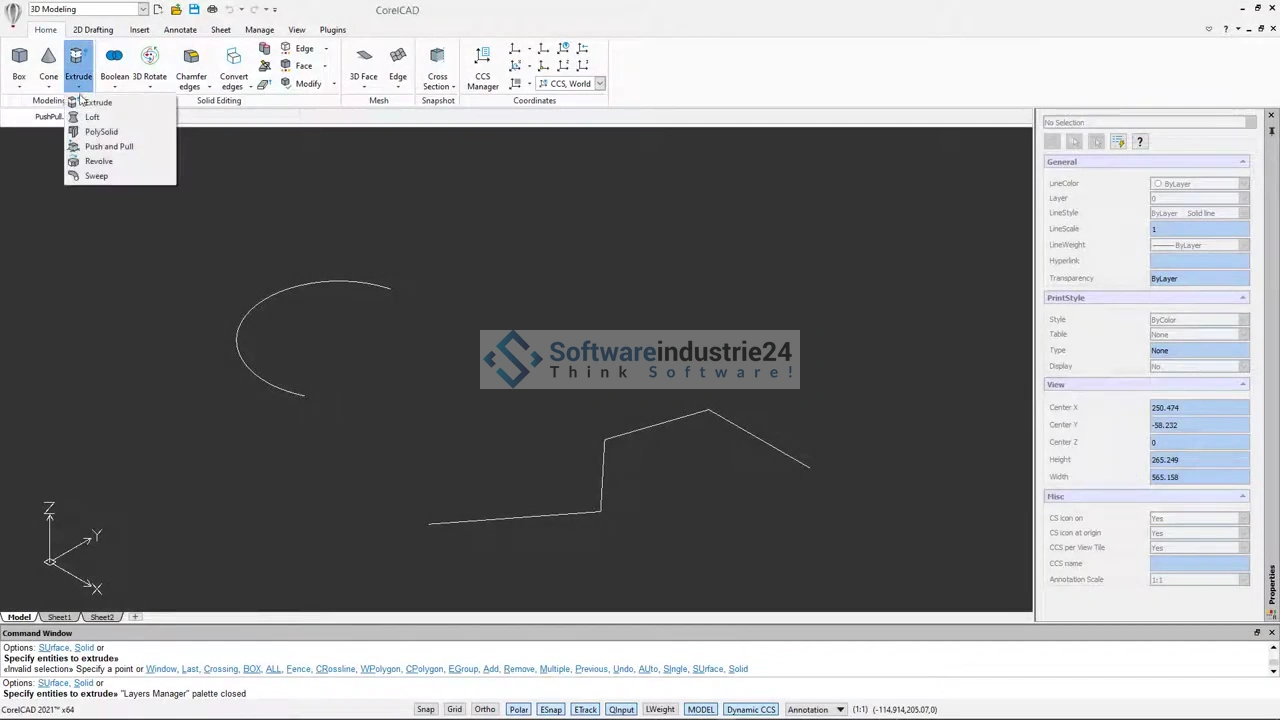Screen dimensions: 1280x720
Task: Collapse the General properties section
Action: [1243, 162]
